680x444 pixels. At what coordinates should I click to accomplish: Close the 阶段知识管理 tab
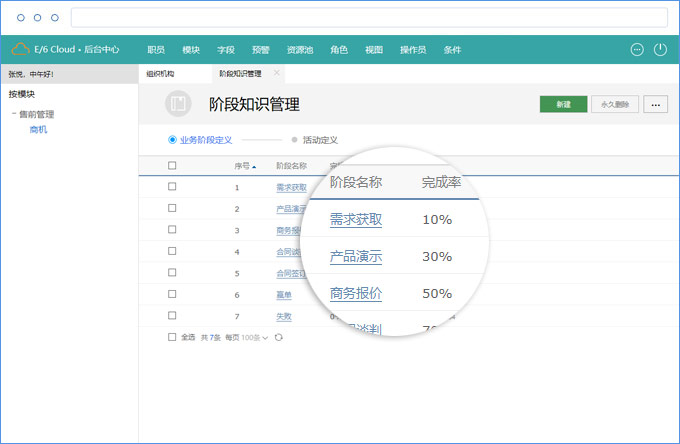[277, 73]
